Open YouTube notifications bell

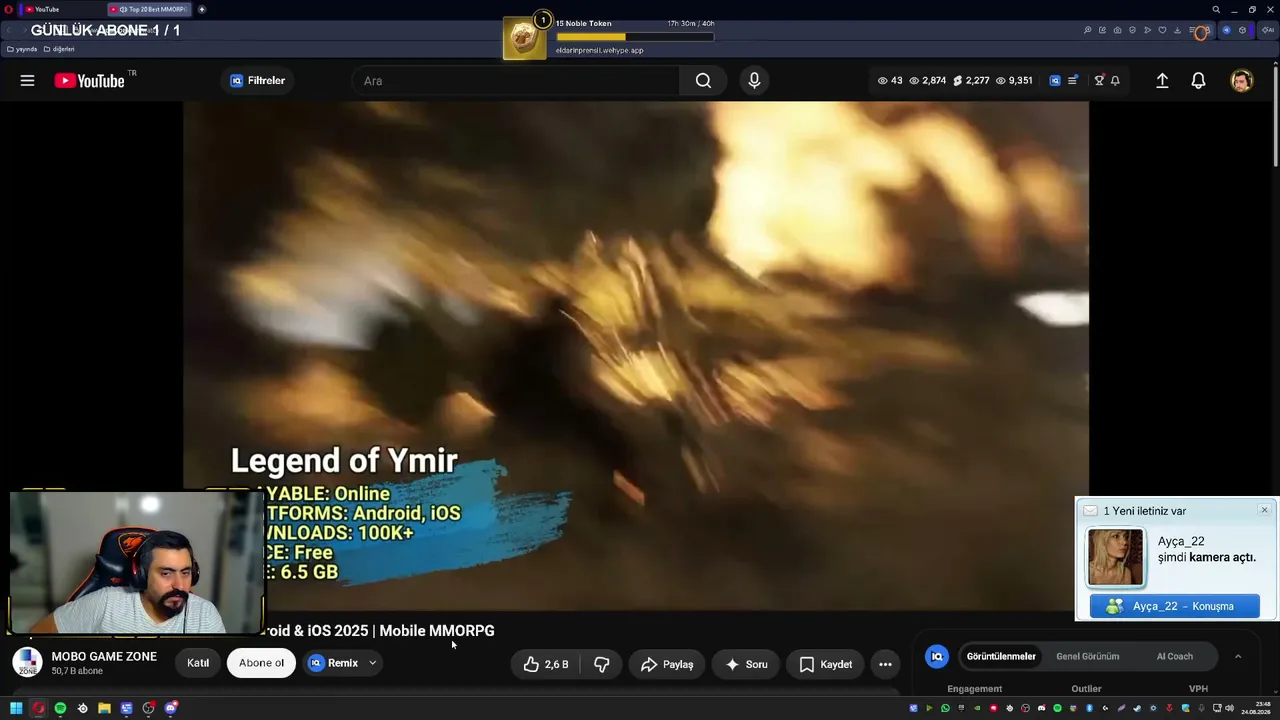pos(1198,81)
